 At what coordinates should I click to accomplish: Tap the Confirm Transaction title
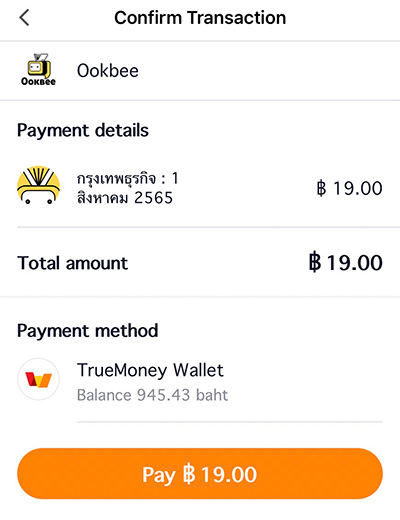200,18
